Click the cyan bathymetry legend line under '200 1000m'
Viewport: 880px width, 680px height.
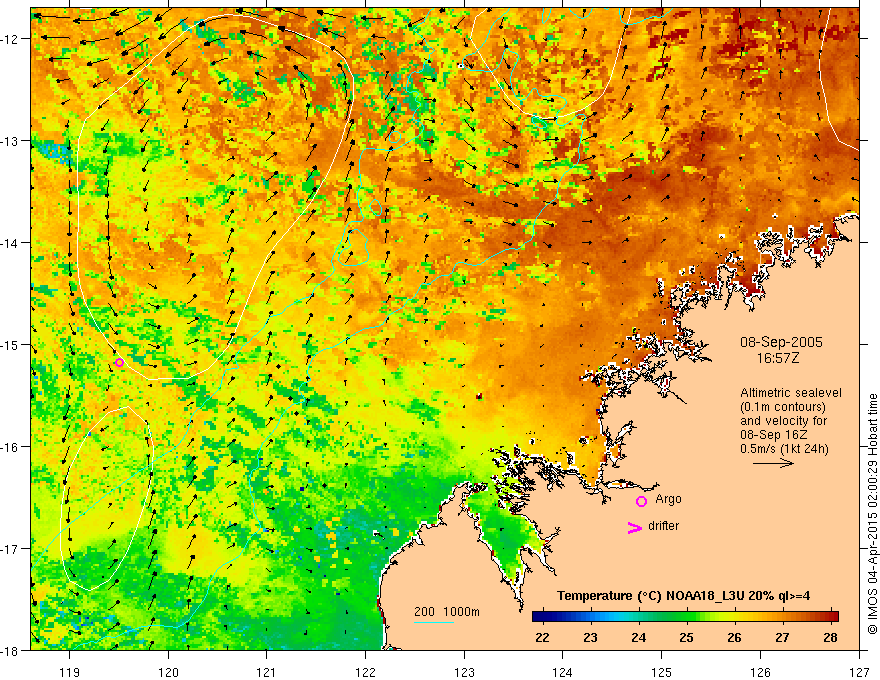(x=434, y=622)
